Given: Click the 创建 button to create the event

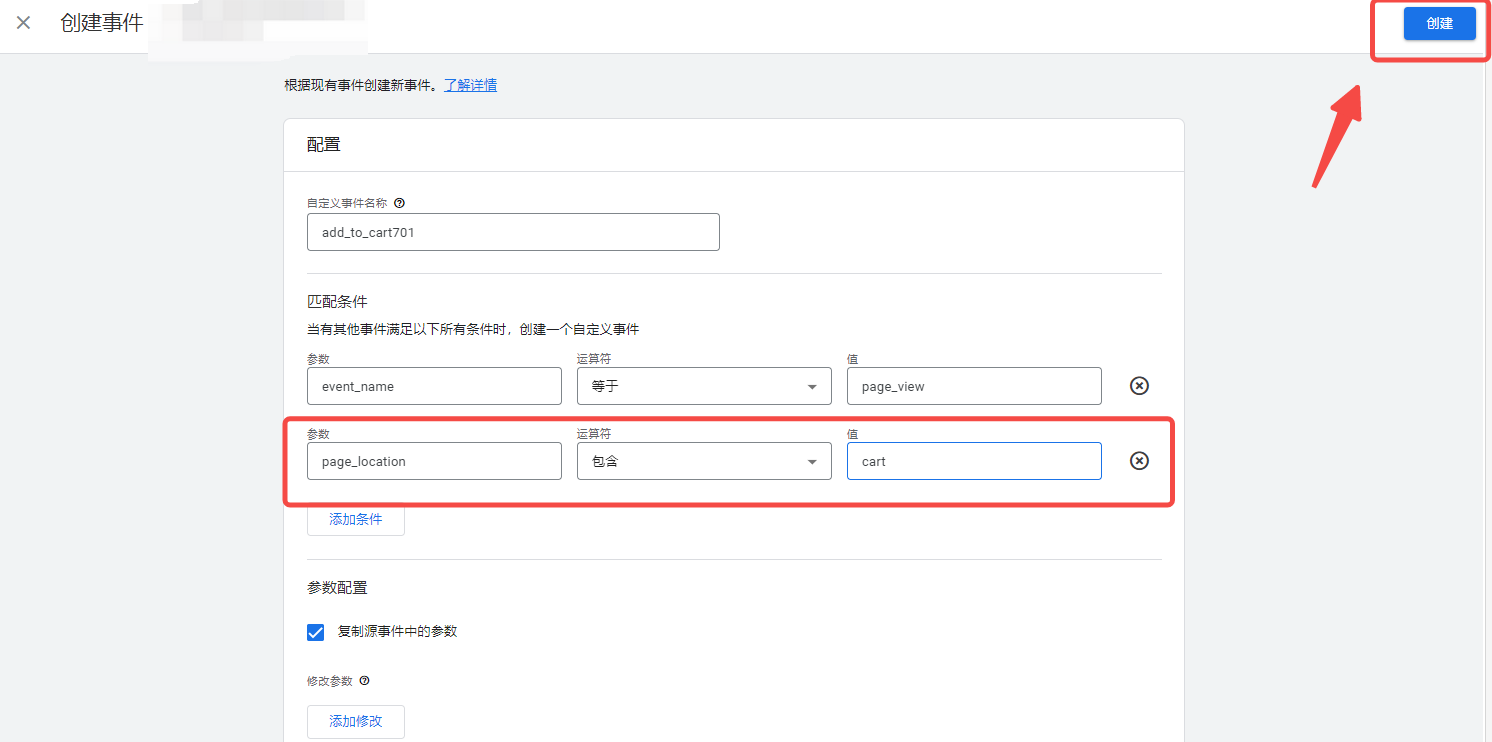Looking at the screenshot, I should tap(1439, 23).
